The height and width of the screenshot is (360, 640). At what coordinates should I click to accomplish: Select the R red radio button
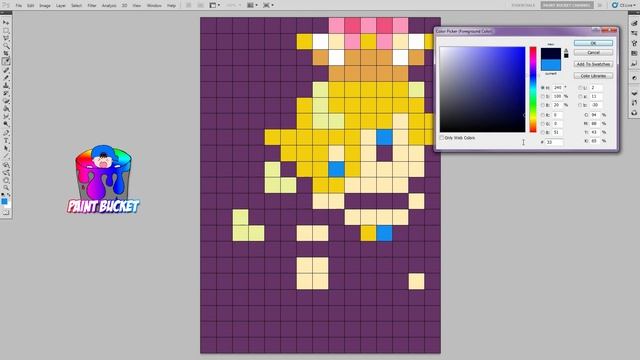click(x=542, y=115)
